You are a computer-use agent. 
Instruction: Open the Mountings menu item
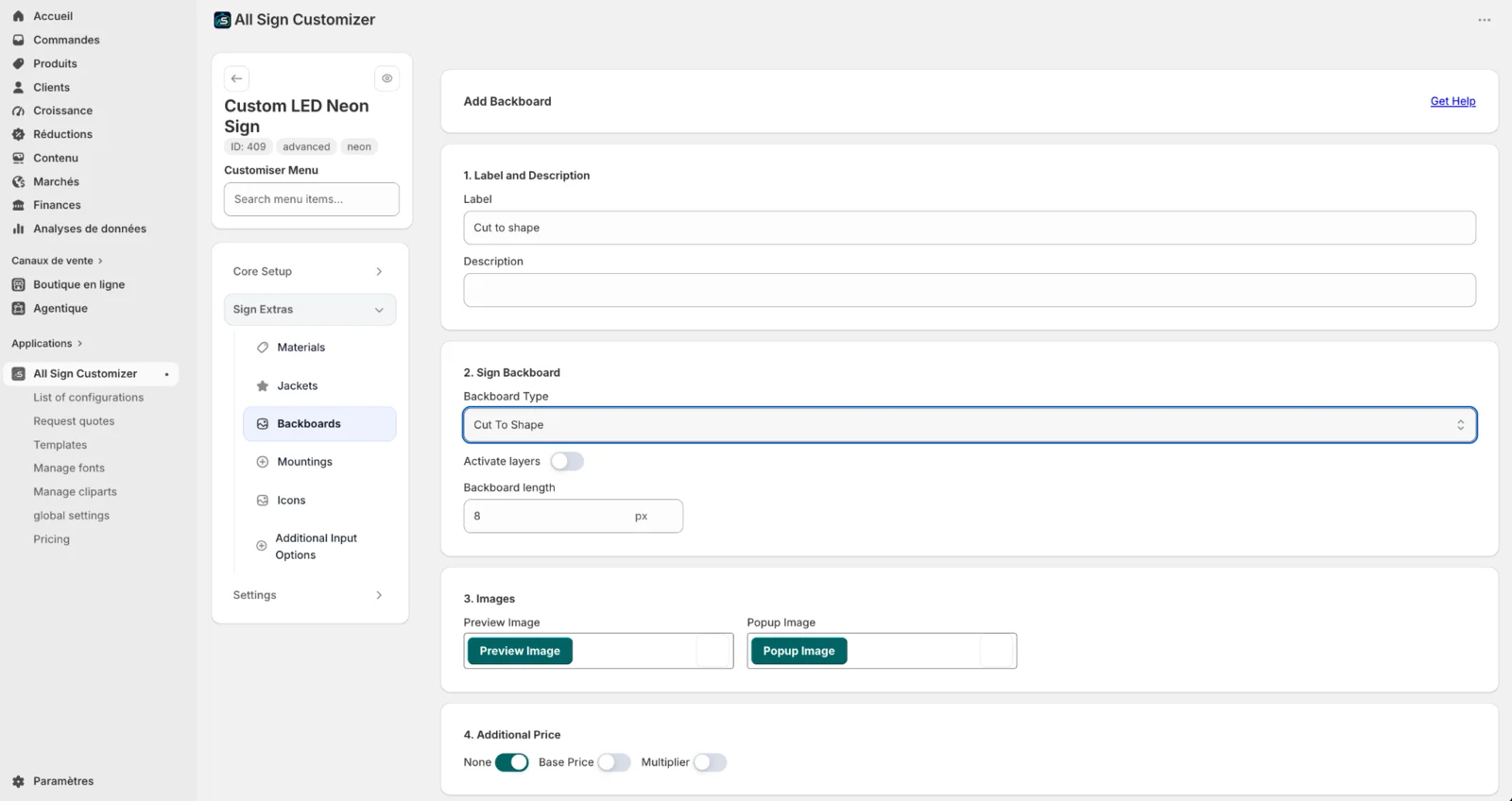(x=319, y=462)
